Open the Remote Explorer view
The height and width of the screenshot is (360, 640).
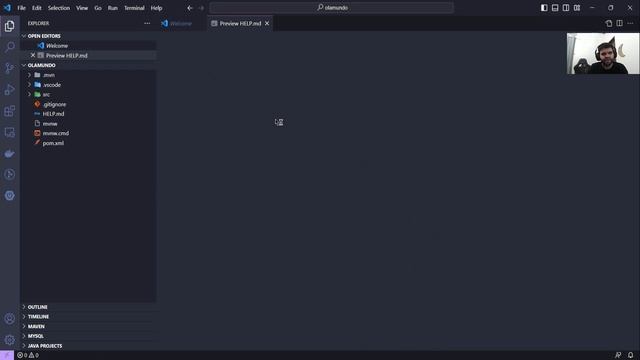[x=9, y=132]
